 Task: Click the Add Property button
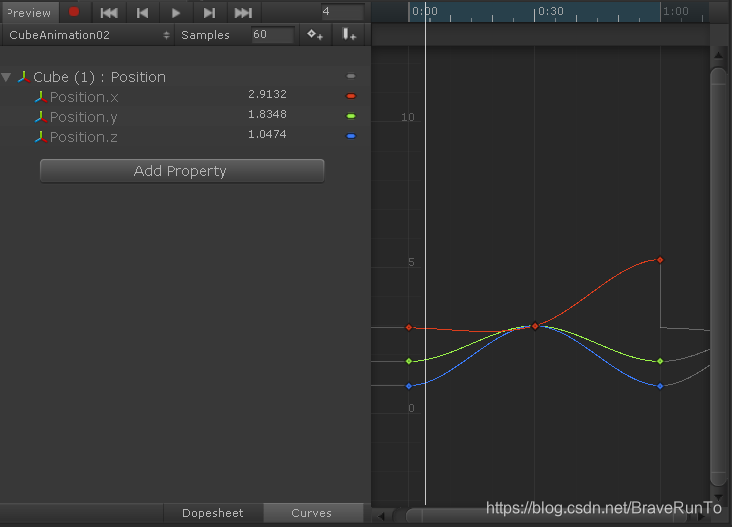182,171
